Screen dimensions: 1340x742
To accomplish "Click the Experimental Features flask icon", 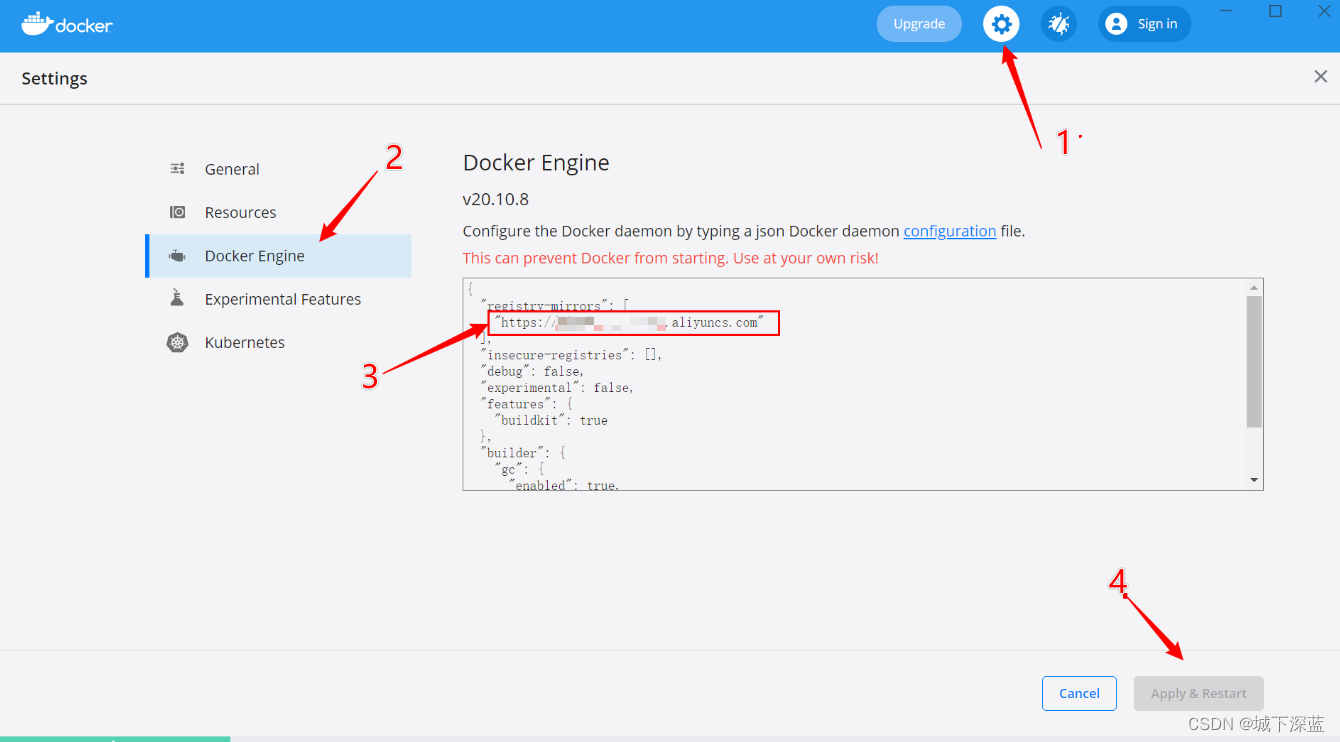I will tap(177, 299).
